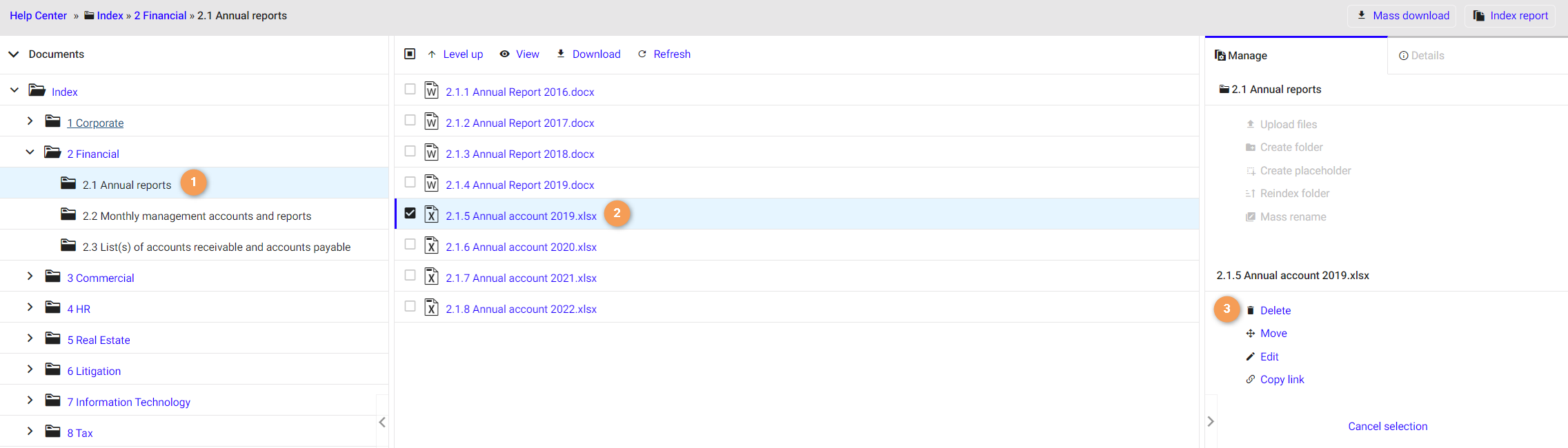This screenshot has width=1568, height=448.
Task: Click the Mass download button
Action: click(x=1403, y=16)
